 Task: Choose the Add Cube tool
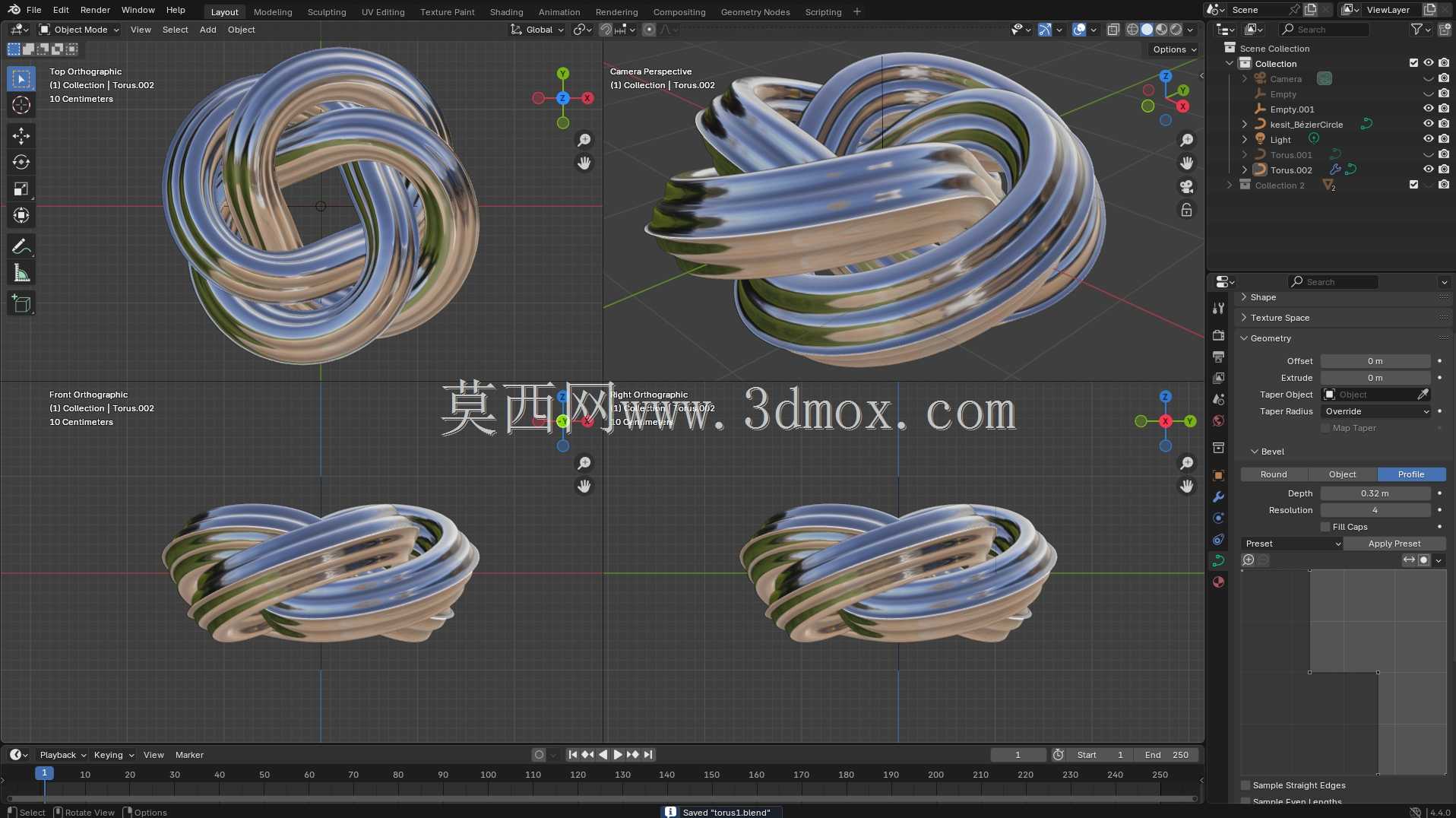pyautogui.click(x=21, y=304)
